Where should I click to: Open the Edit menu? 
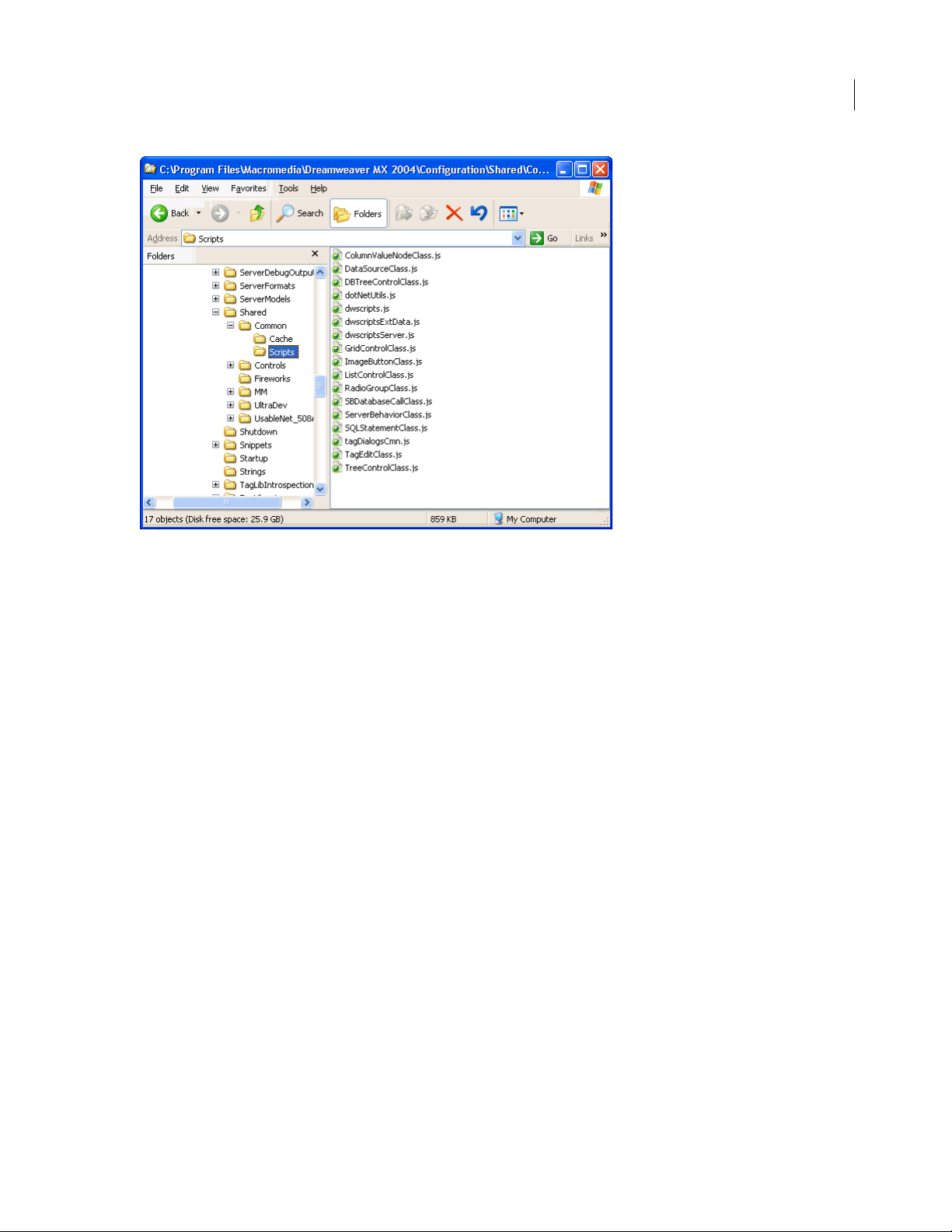pyautogui.click(x=182, y=188)
